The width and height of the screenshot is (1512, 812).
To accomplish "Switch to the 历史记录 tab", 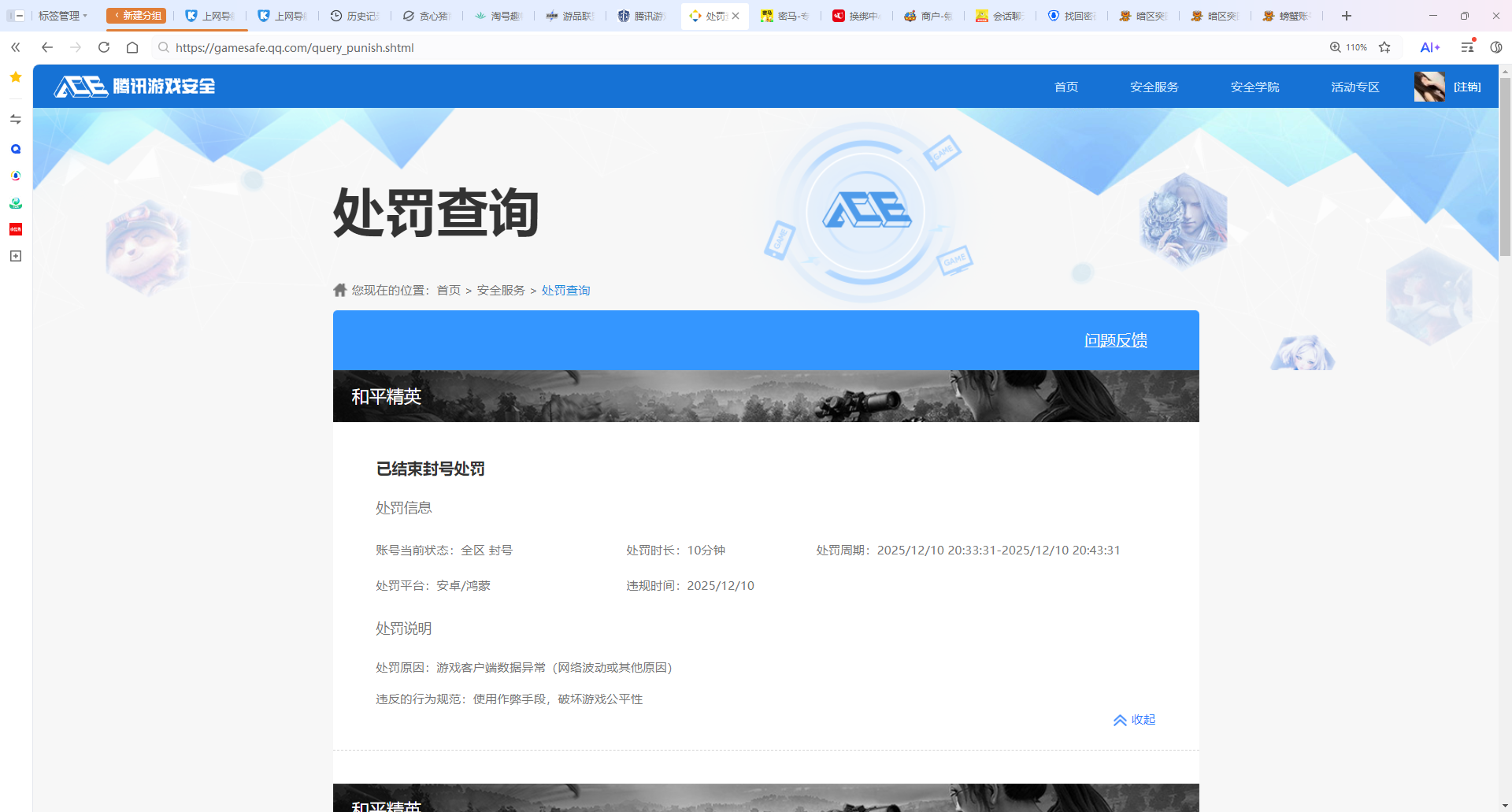I will tap(355, 15).
